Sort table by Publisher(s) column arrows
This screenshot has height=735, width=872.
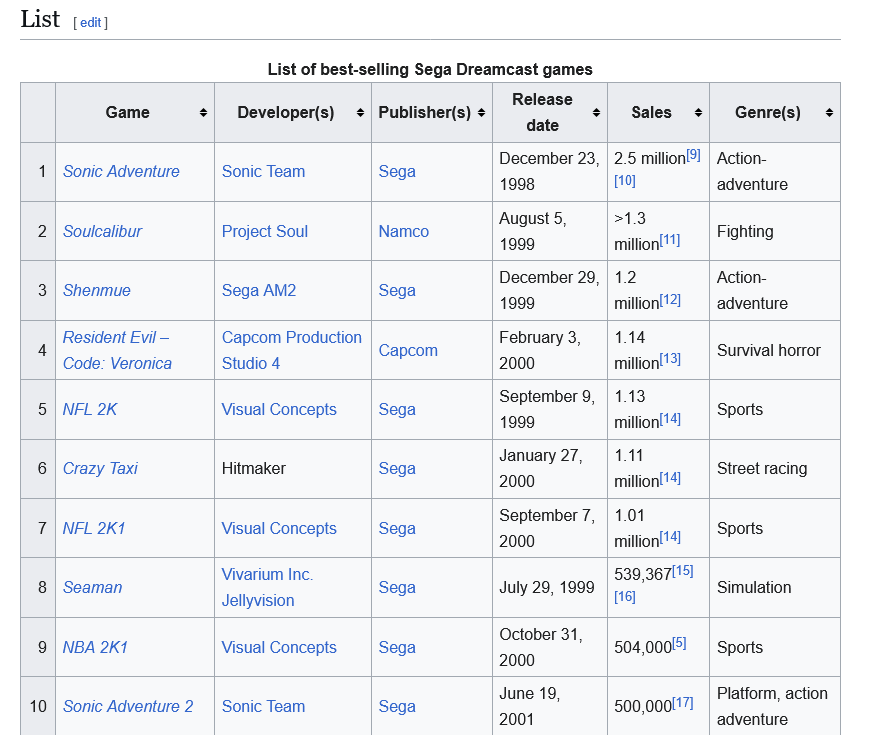point(481,113)
